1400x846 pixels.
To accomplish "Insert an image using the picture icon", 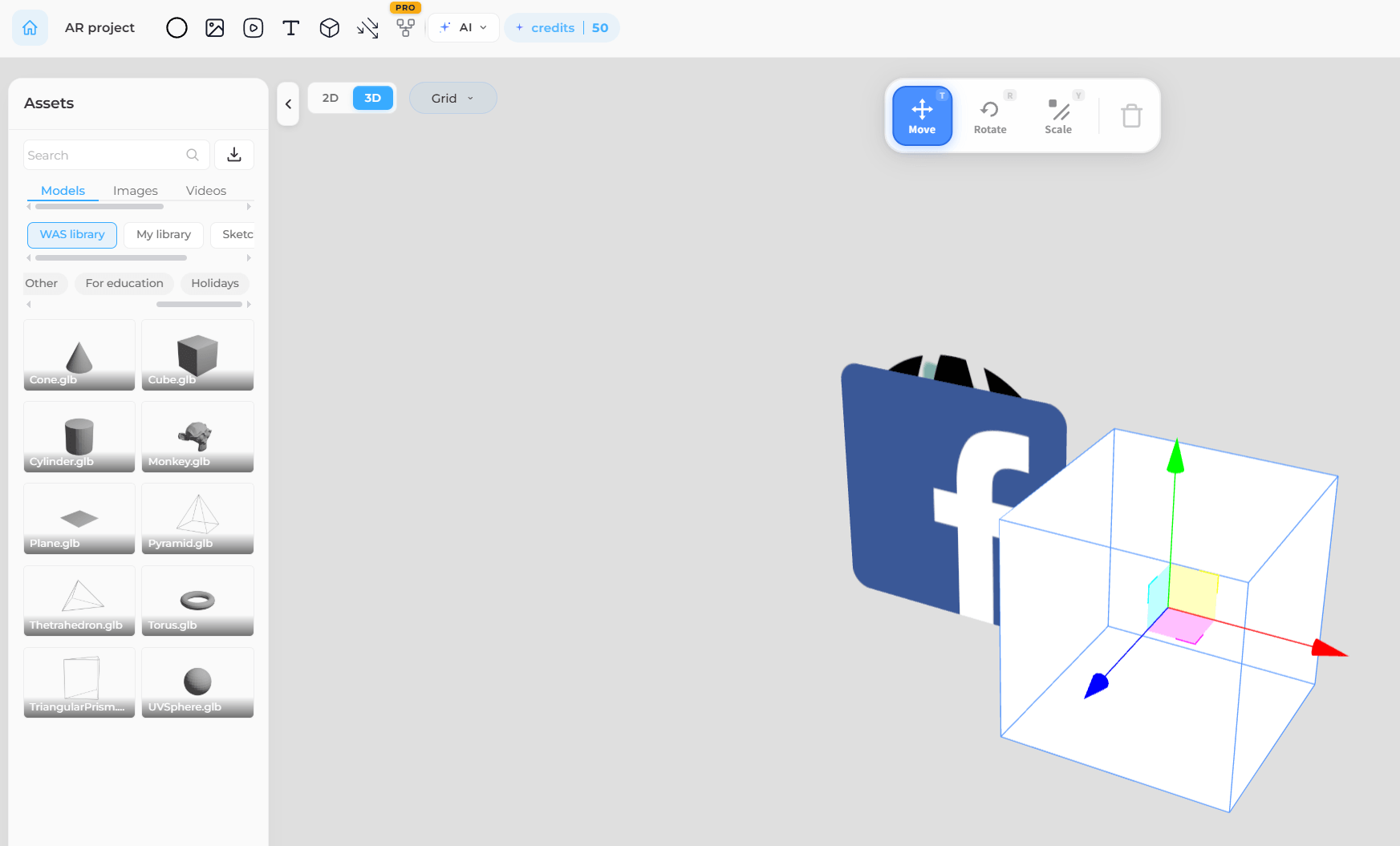I will [215, 28].
